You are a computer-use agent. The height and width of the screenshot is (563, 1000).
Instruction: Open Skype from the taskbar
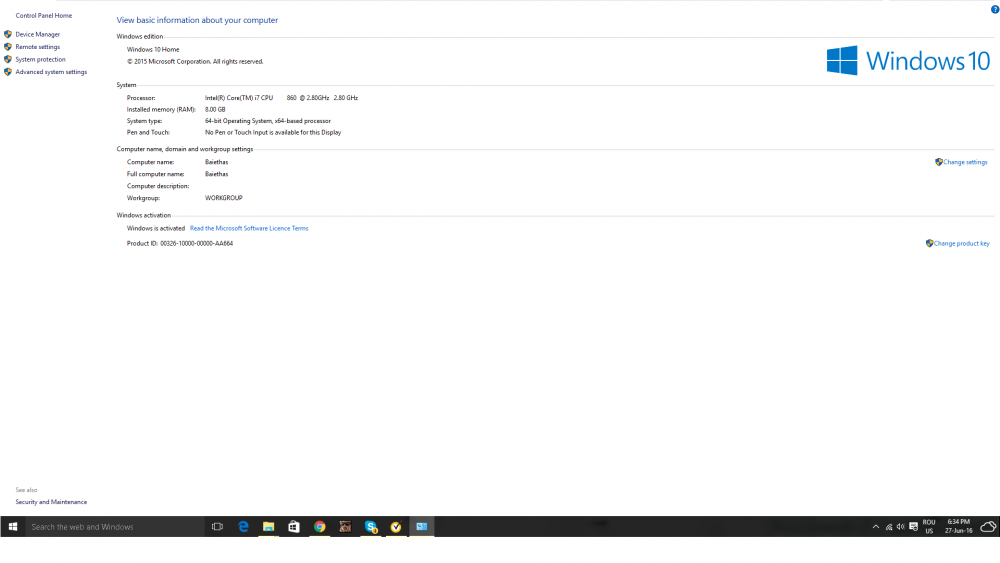371,527
